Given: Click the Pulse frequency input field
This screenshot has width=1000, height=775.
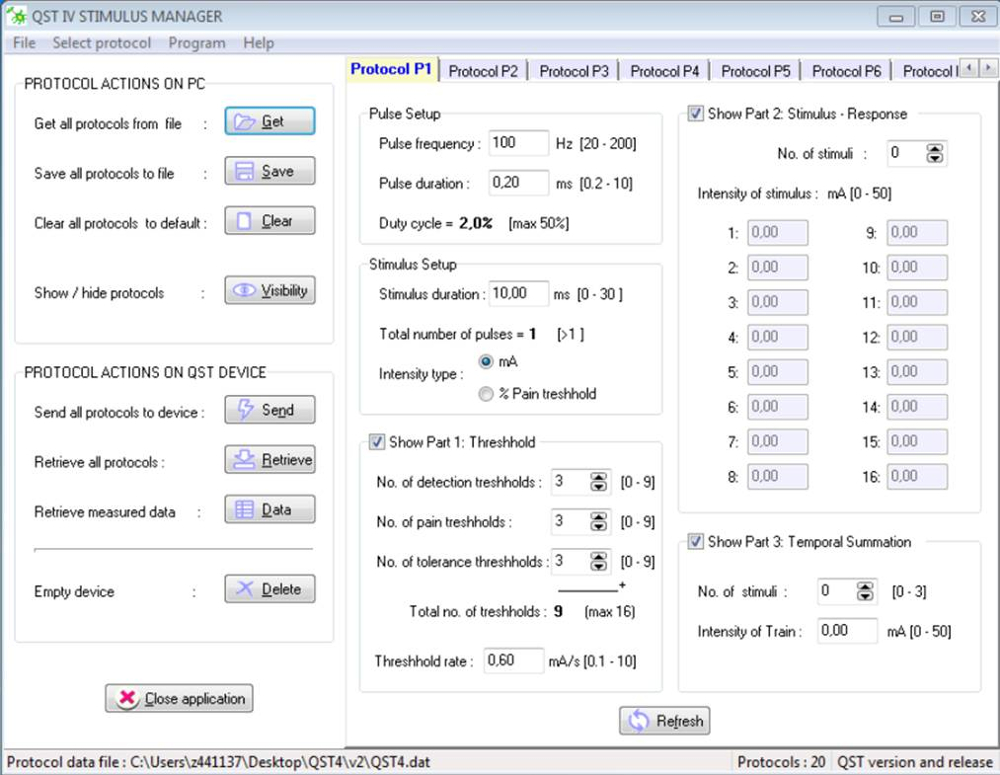Looking at the screenshot, I should tap(518, 144).
